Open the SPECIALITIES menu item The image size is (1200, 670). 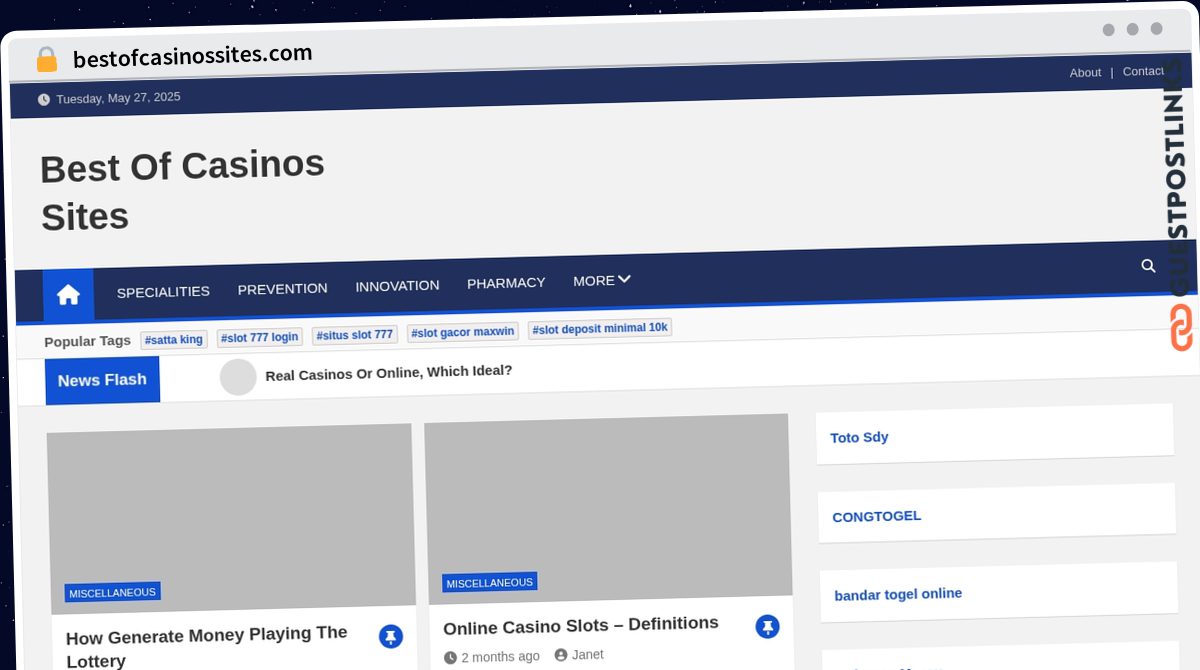pos(163,292)
